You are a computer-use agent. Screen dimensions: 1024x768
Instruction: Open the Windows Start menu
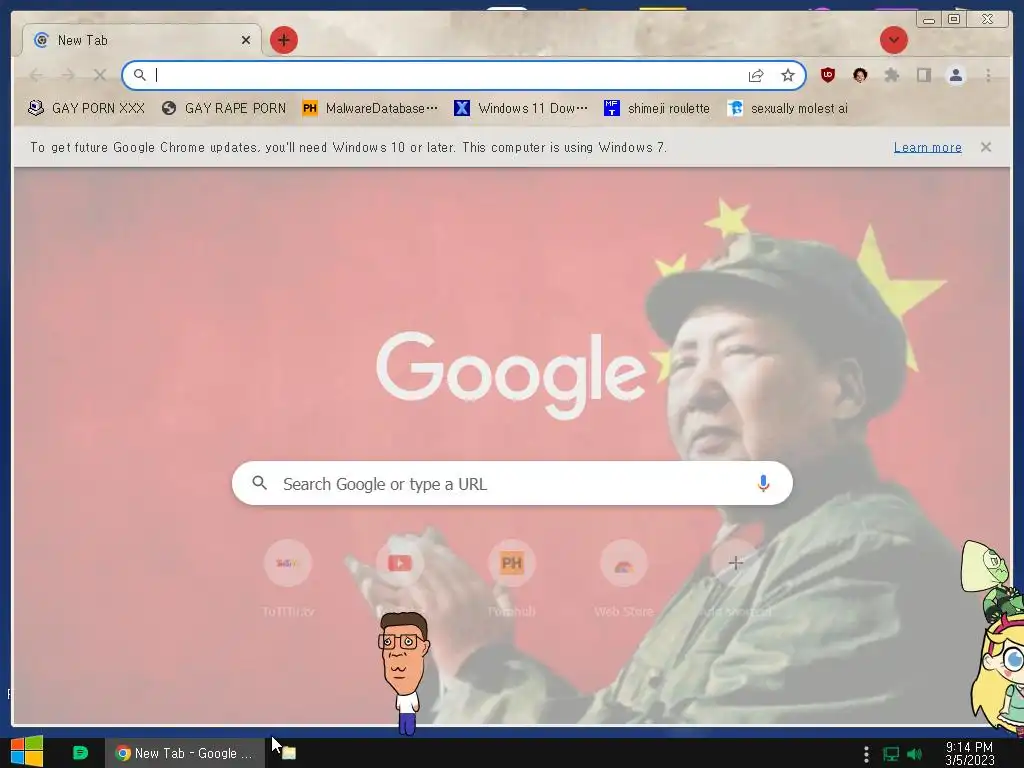click(x=27, y=752)
